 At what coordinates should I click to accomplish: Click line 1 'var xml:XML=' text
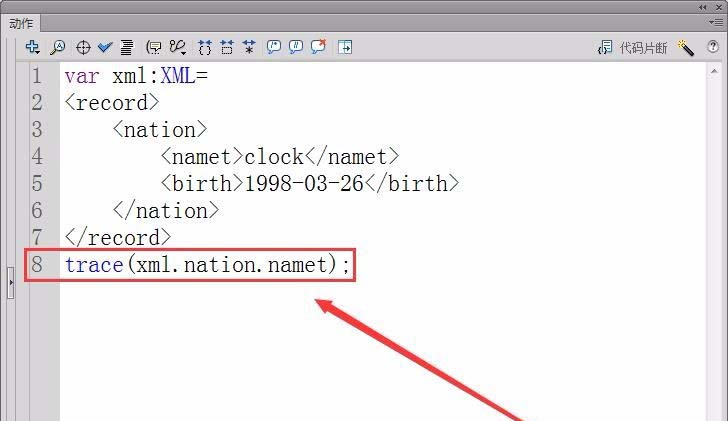pyautogui.click(x=136, y=76)
